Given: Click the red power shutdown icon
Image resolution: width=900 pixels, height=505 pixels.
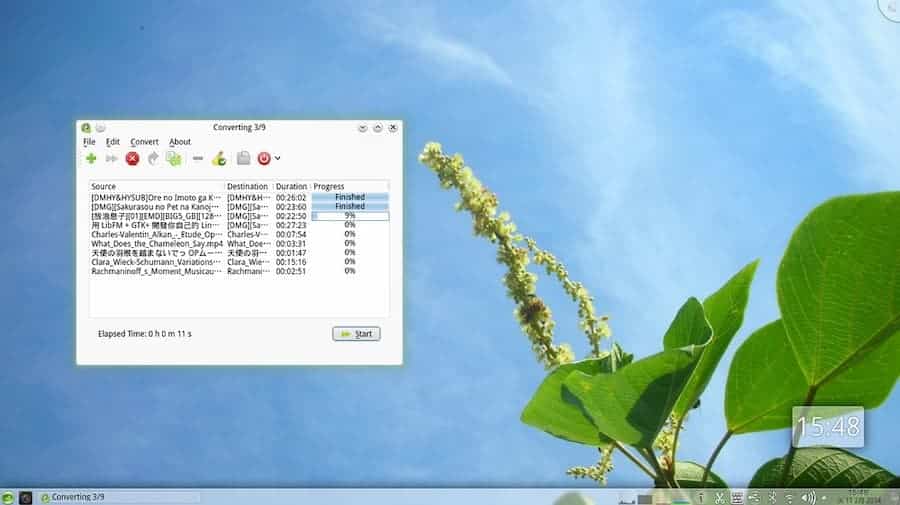Looking at the screenshot, I should (264, 158).
